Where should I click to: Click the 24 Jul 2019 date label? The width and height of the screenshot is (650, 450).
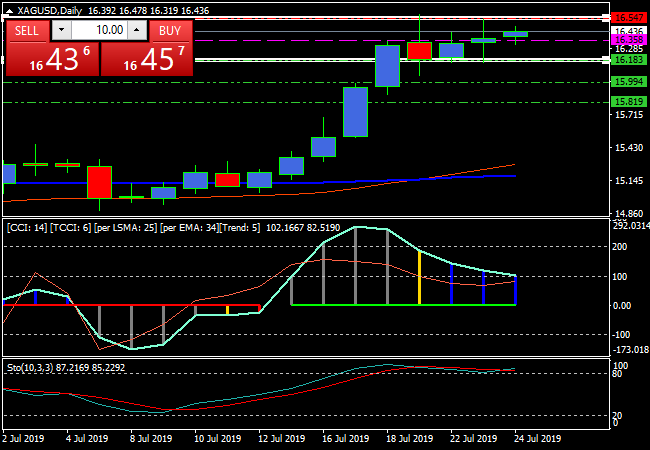pos(536,438)
